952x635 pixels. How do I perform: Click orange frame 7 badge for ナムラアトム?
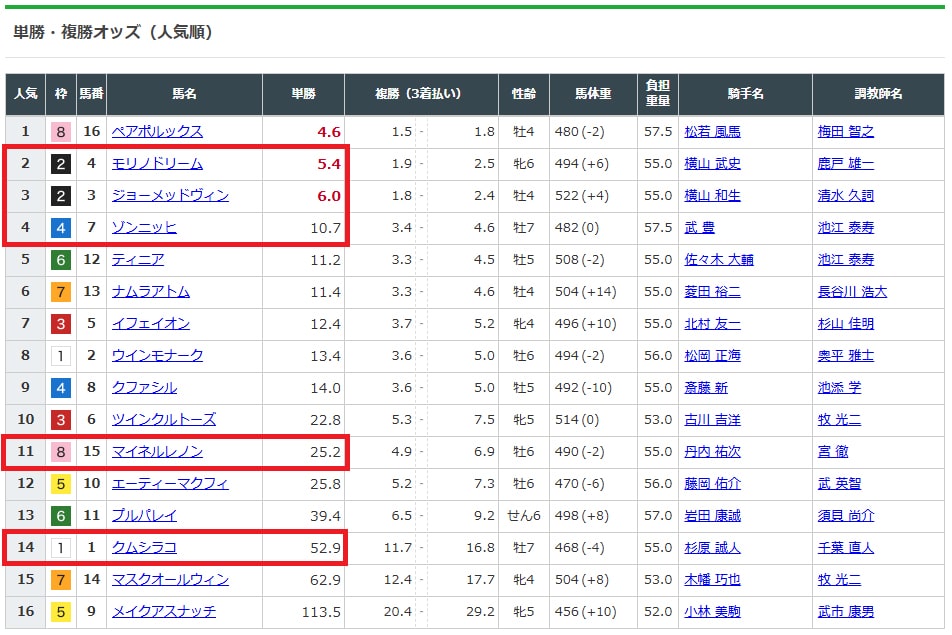[61, 292]
